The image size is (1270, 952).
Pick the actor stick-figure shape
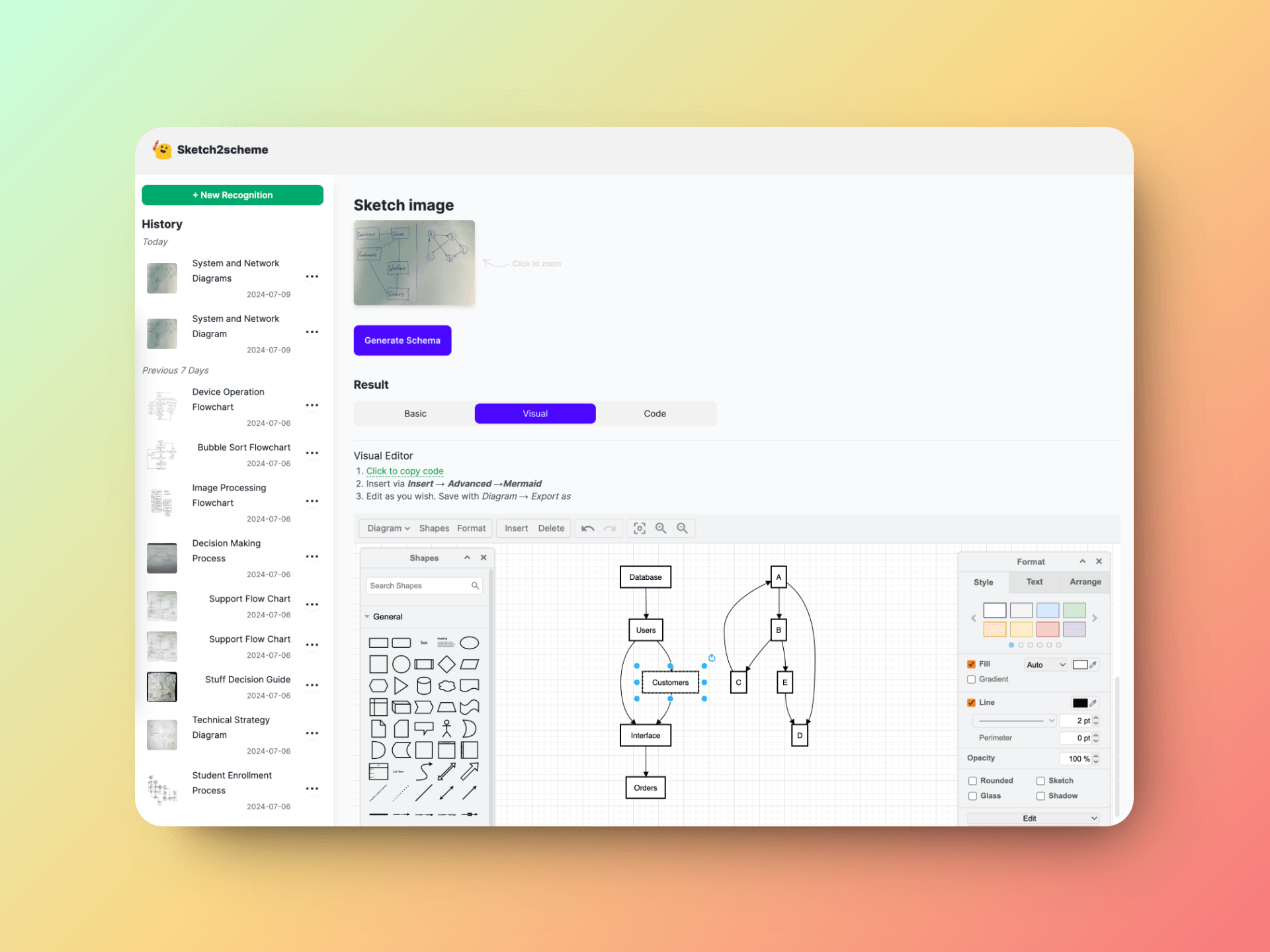tap(446, 729)
